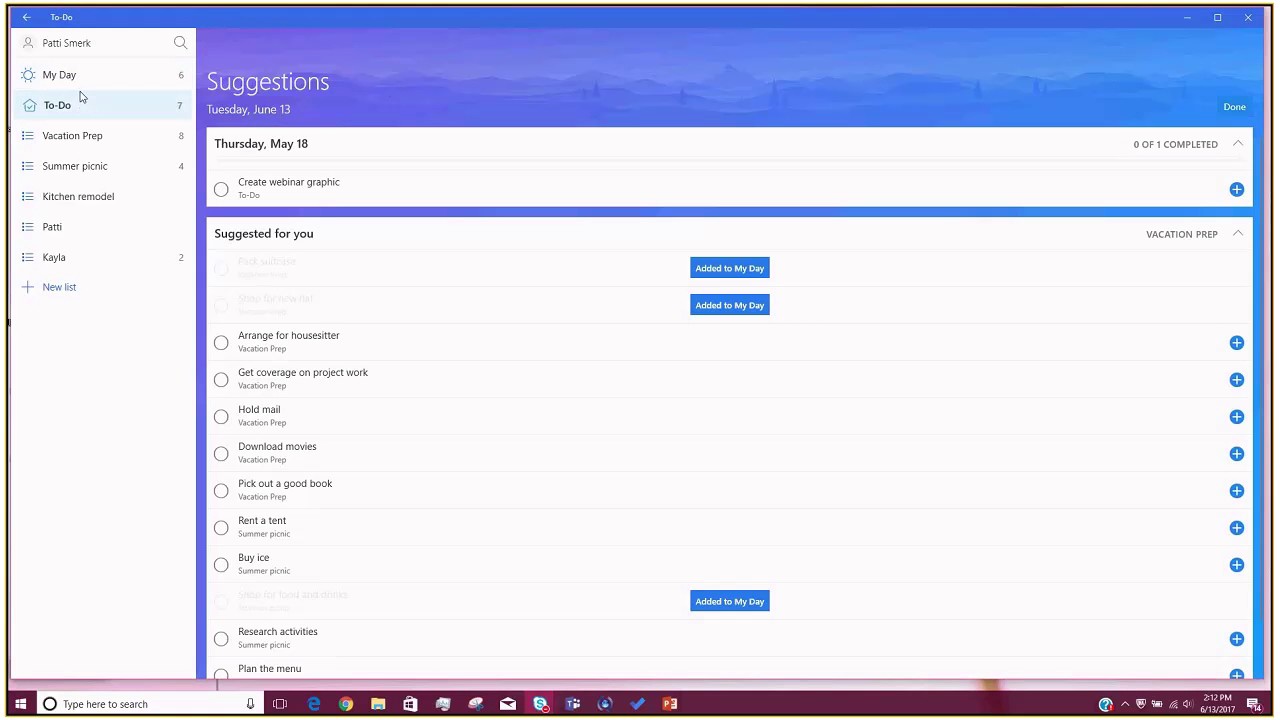Click the Patti Smerk account name
This screenshot has height=720, width=1280.
(x=66, y=43)
